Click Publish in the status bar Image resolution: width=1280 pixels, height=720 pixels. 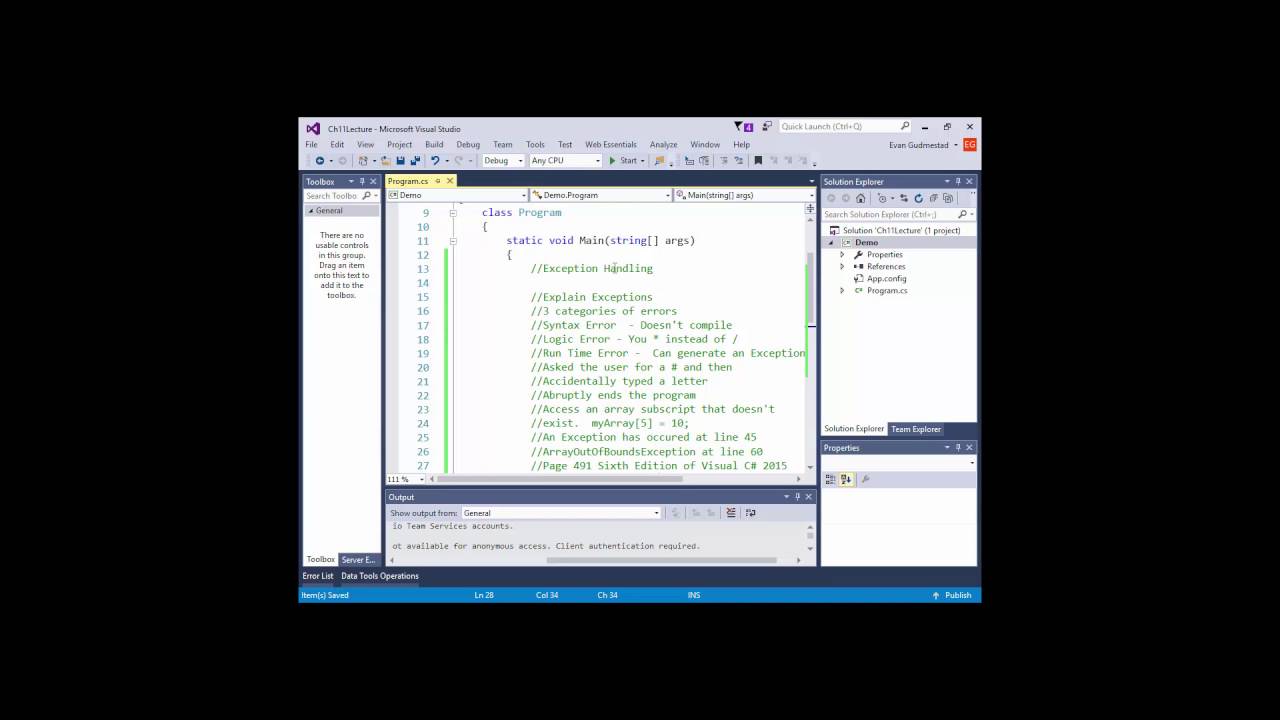(952, 595)
